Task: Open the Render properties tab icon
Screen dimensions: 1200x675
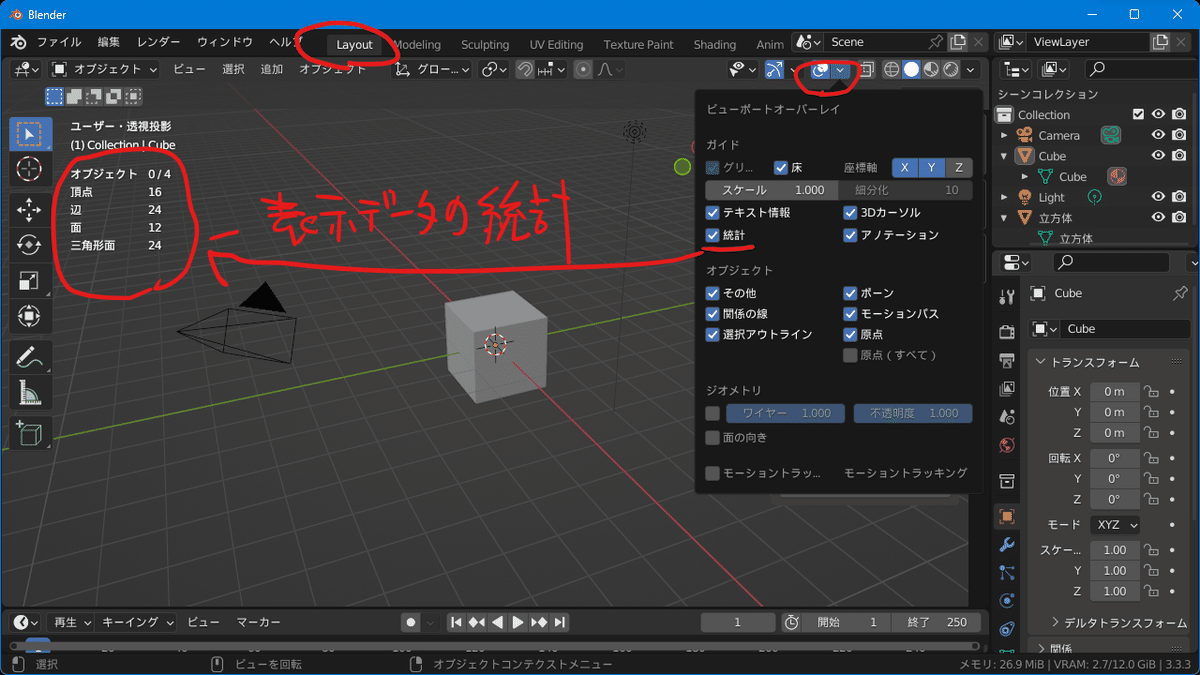Action: (1007, 331)
